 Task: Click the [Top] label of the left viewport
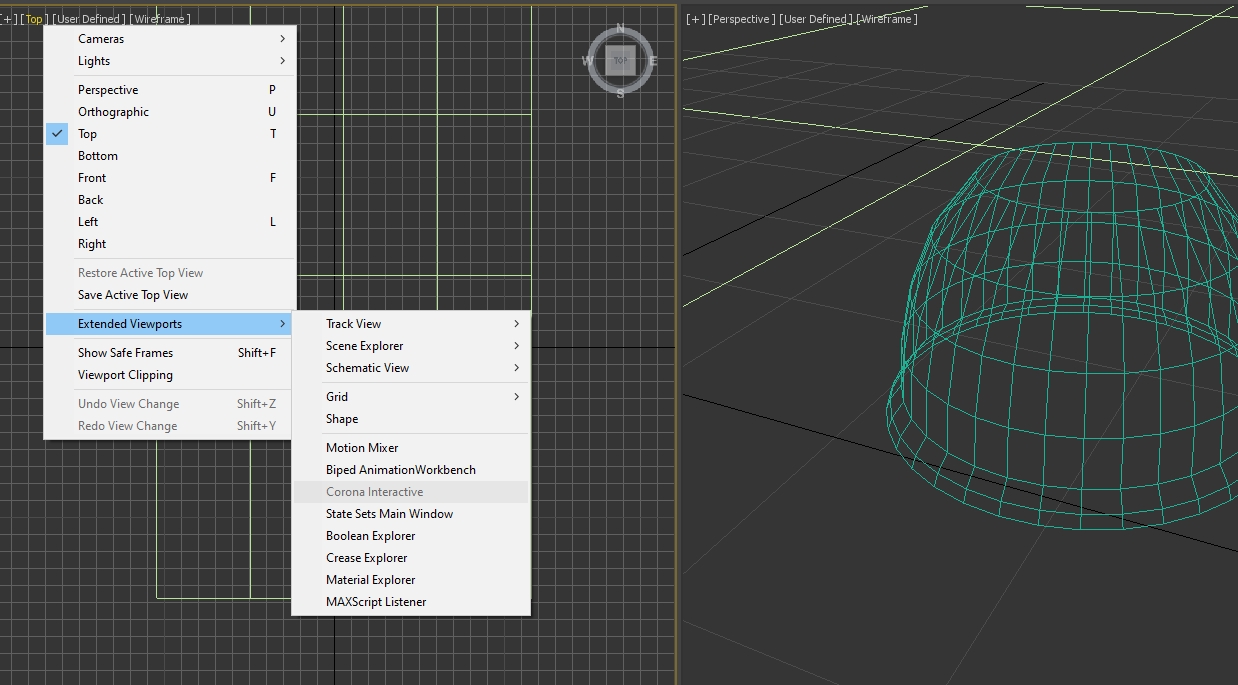[34, 19]
